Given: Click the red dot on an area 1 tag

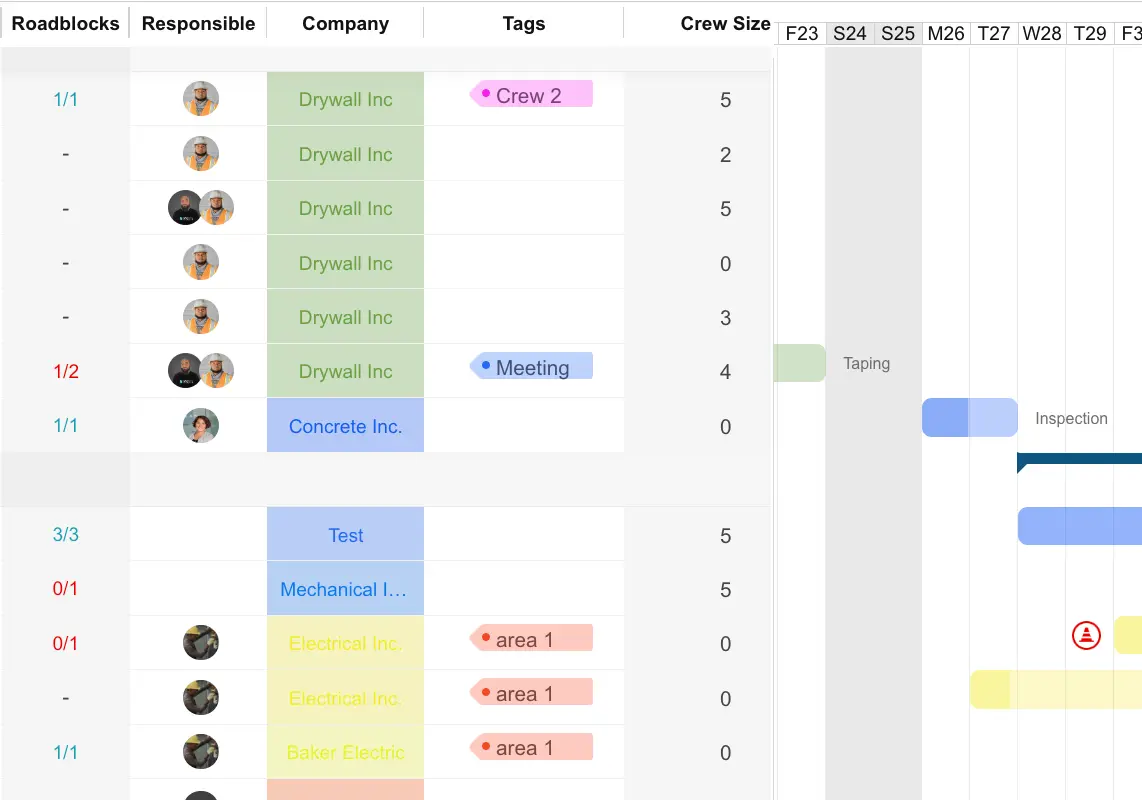Looking at the screenshot, I should click(485, 637).
